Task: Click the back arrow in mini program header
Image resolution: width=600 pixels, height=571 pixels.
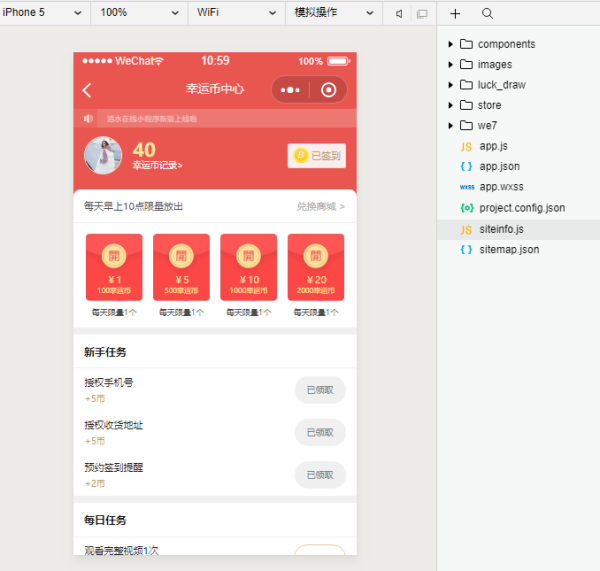Action: click(87, 90)
